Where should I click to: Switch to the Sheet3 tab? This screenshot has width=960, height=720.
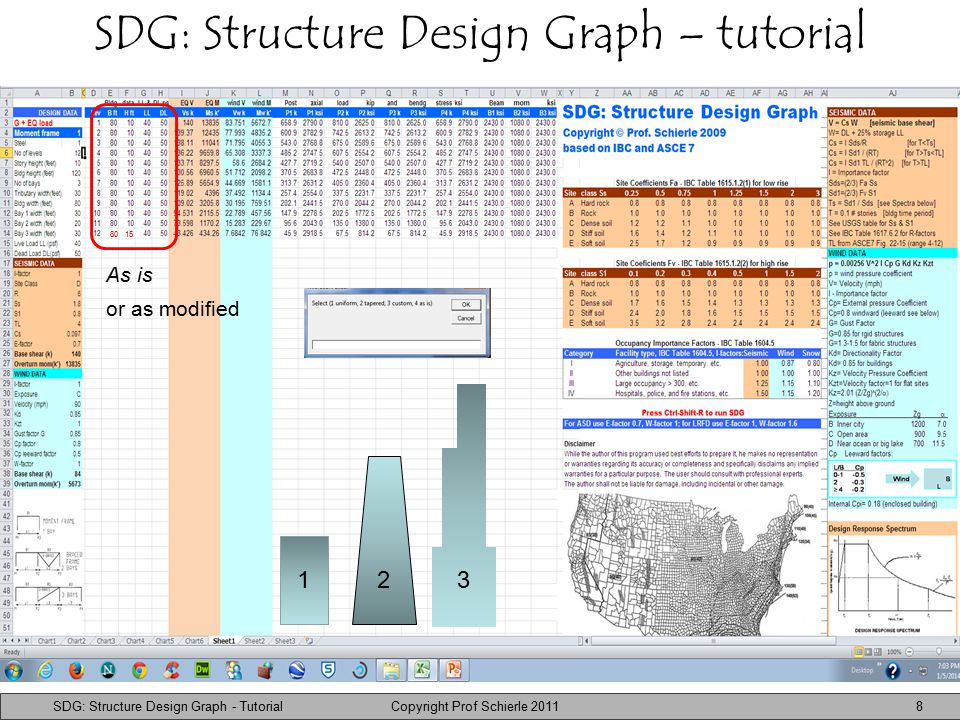[x=285, y=641]
